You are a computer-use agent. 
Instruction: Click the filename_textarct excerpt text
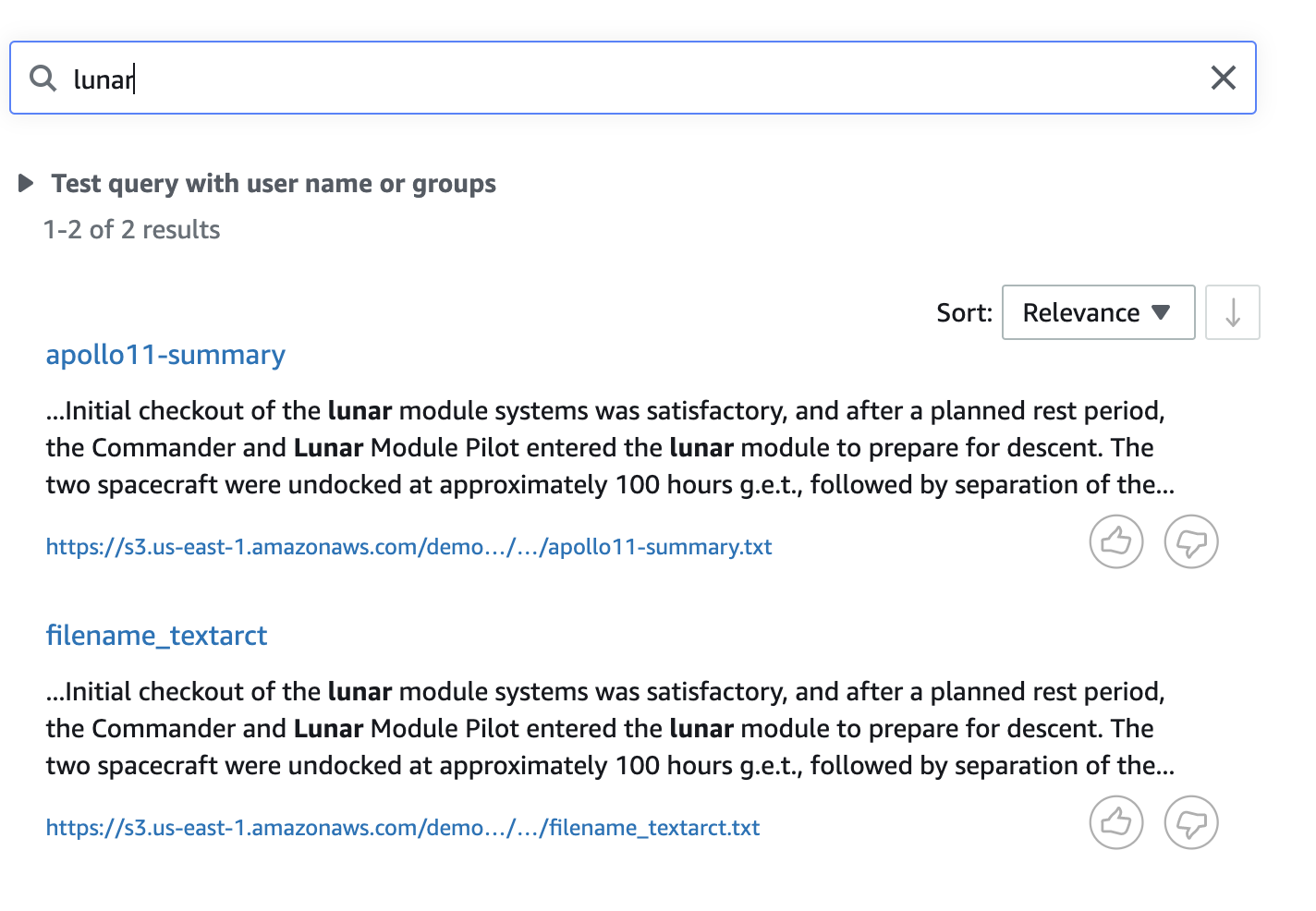(x=610, y=728)
